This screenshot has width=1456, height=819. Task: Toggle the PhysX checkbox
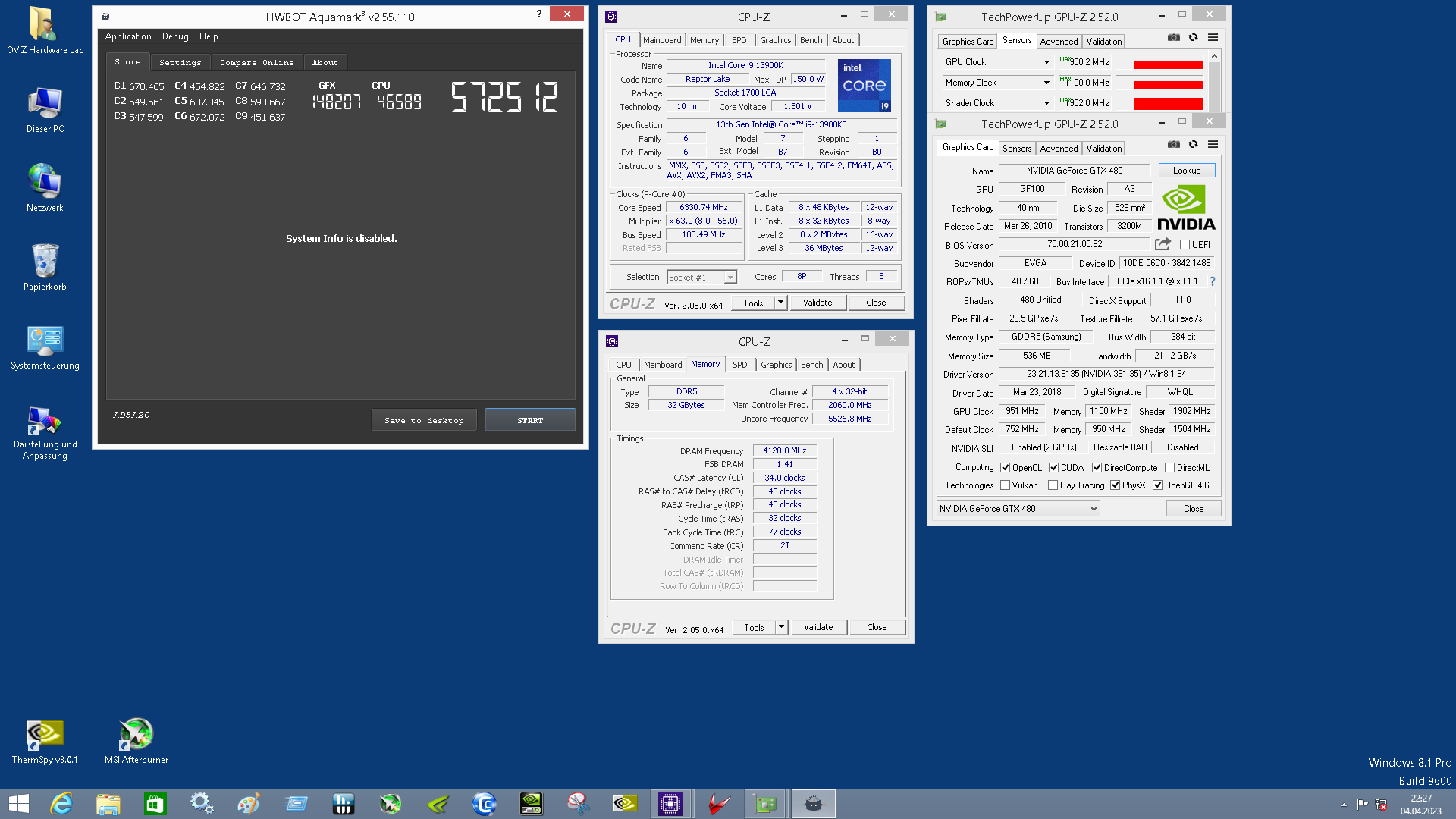[x=1115, y=485]
